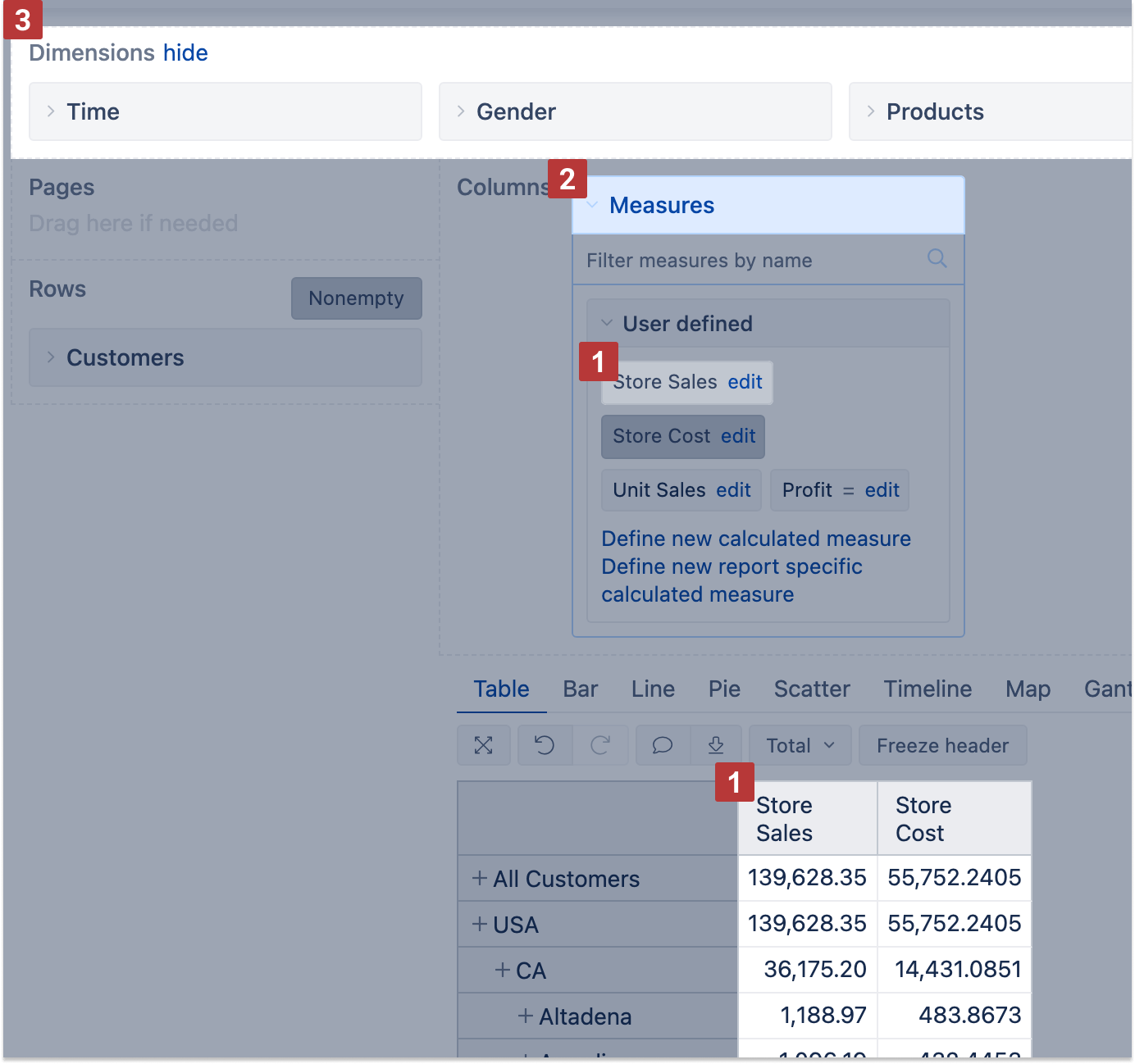Toggle the Store Cost measure selection
Viewport: 1135px width, 1064px height.
point(661,436)
